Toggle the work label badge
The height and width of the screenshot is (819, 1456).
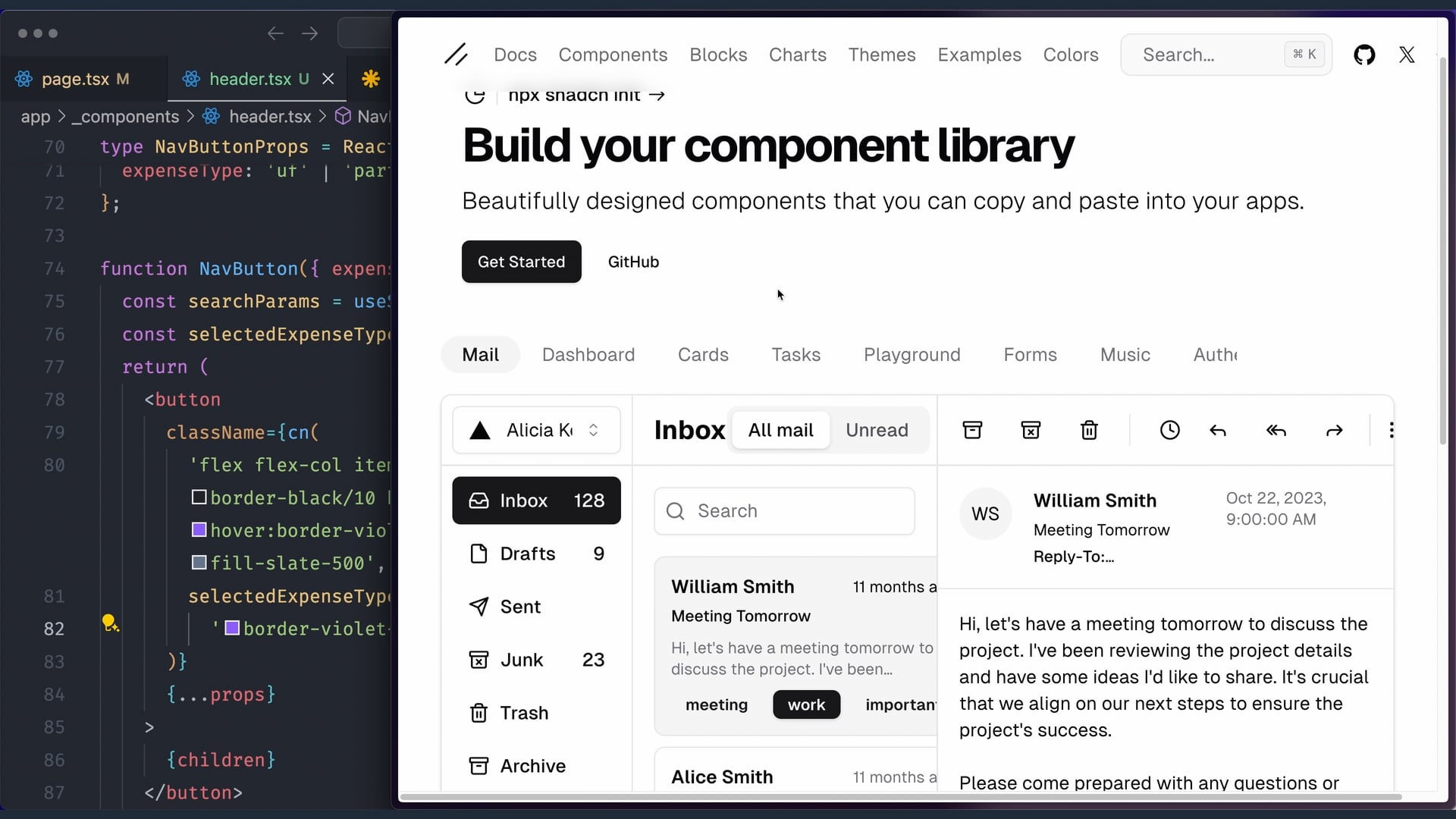click(806, 704)
